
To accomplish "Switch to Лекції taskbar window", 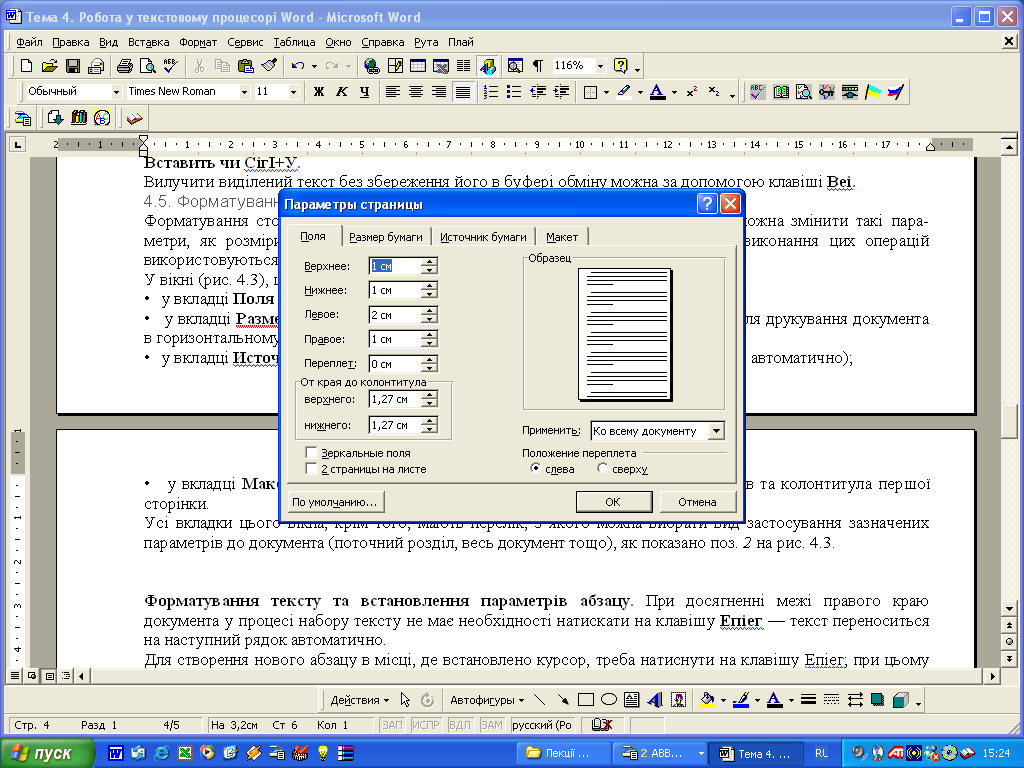I will [565, 753].
